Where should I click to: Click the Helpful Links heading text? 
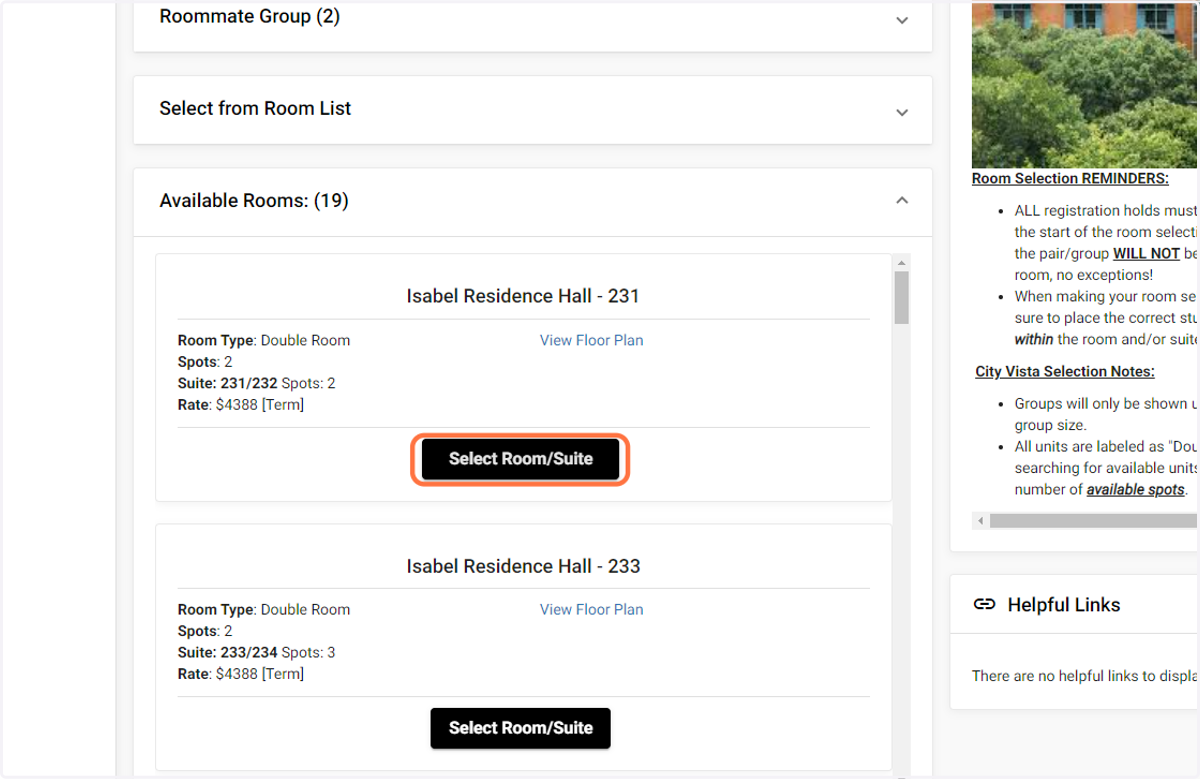coord(1064,605)
